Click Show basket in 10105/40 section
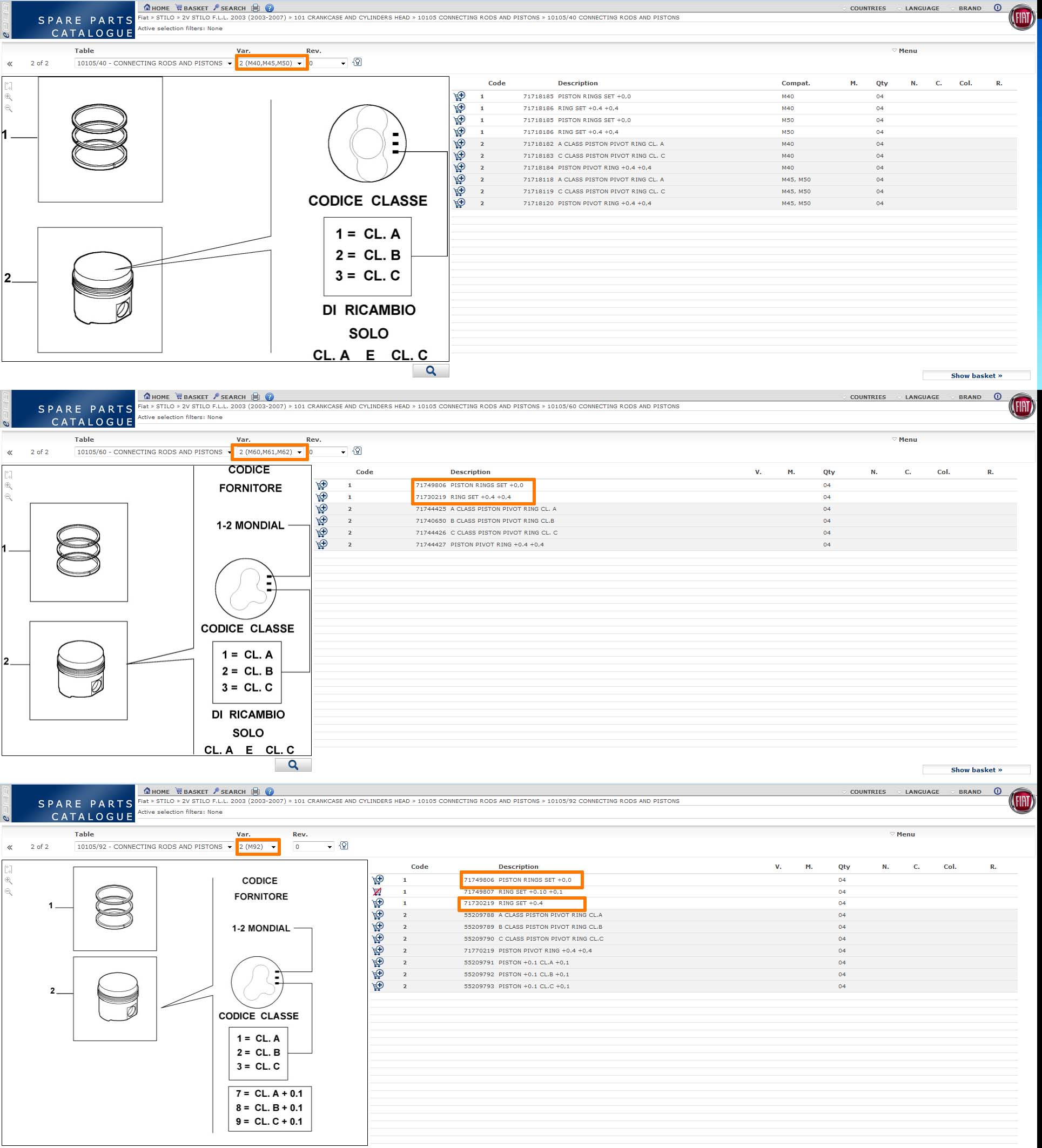Viewport: 1042px width, 1148px height. tap(976, 376)
